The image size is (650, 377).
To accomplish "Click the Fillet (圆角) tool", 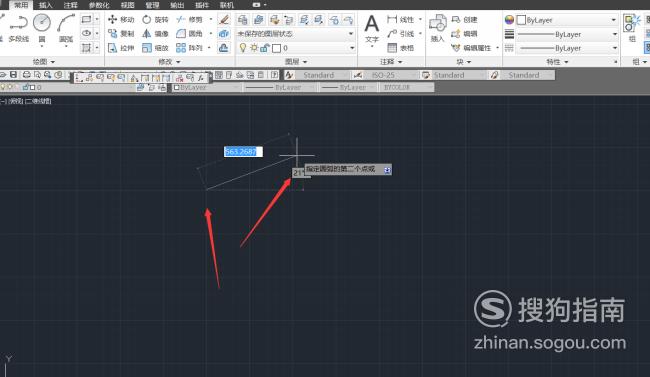I will pos(189,34).
